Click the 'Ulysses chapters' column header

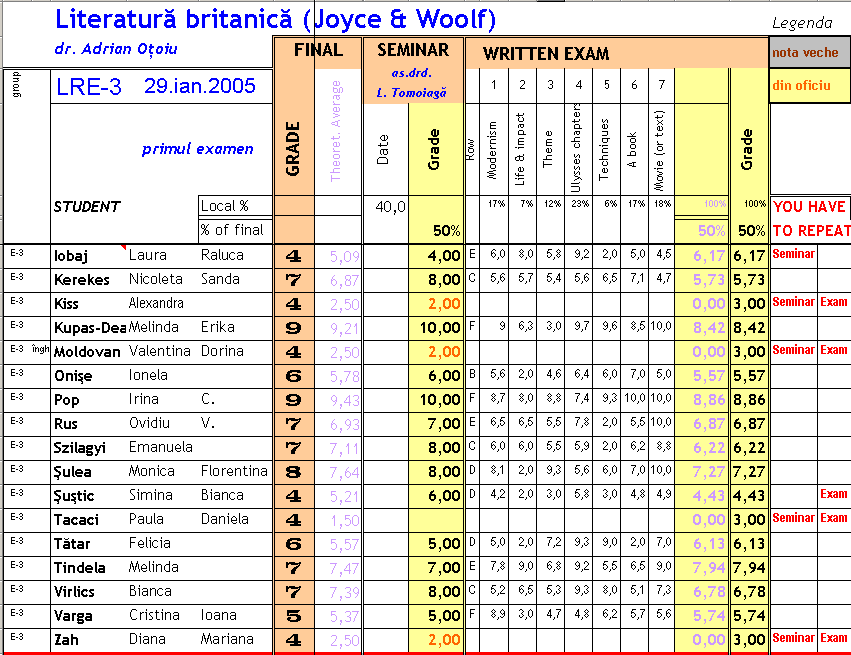pyautogui.click(x=576, y=148)
